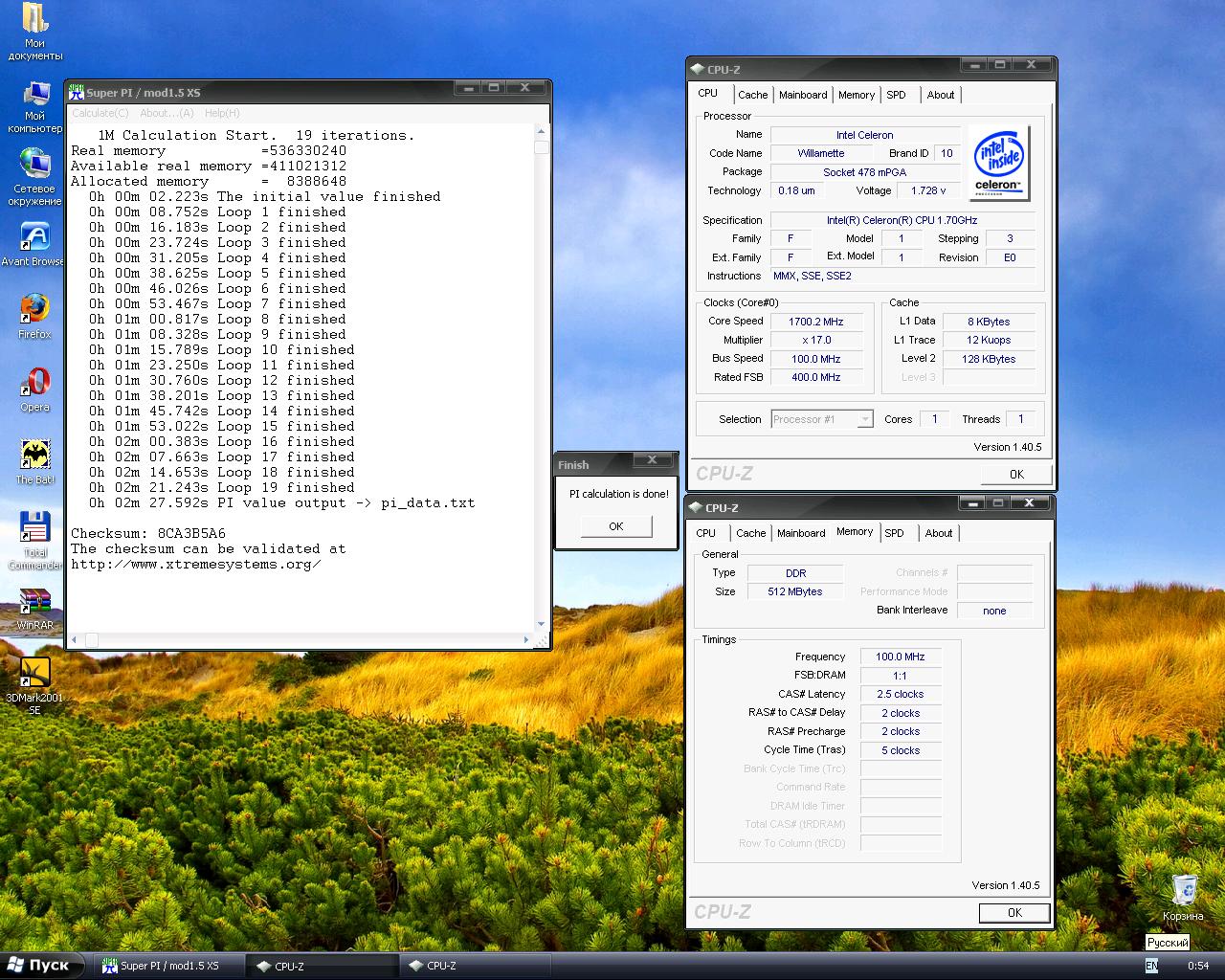The image size is (1225, 980).
Task: Click the FSB:DRAM 1:1 field
Action: point(901,676)
